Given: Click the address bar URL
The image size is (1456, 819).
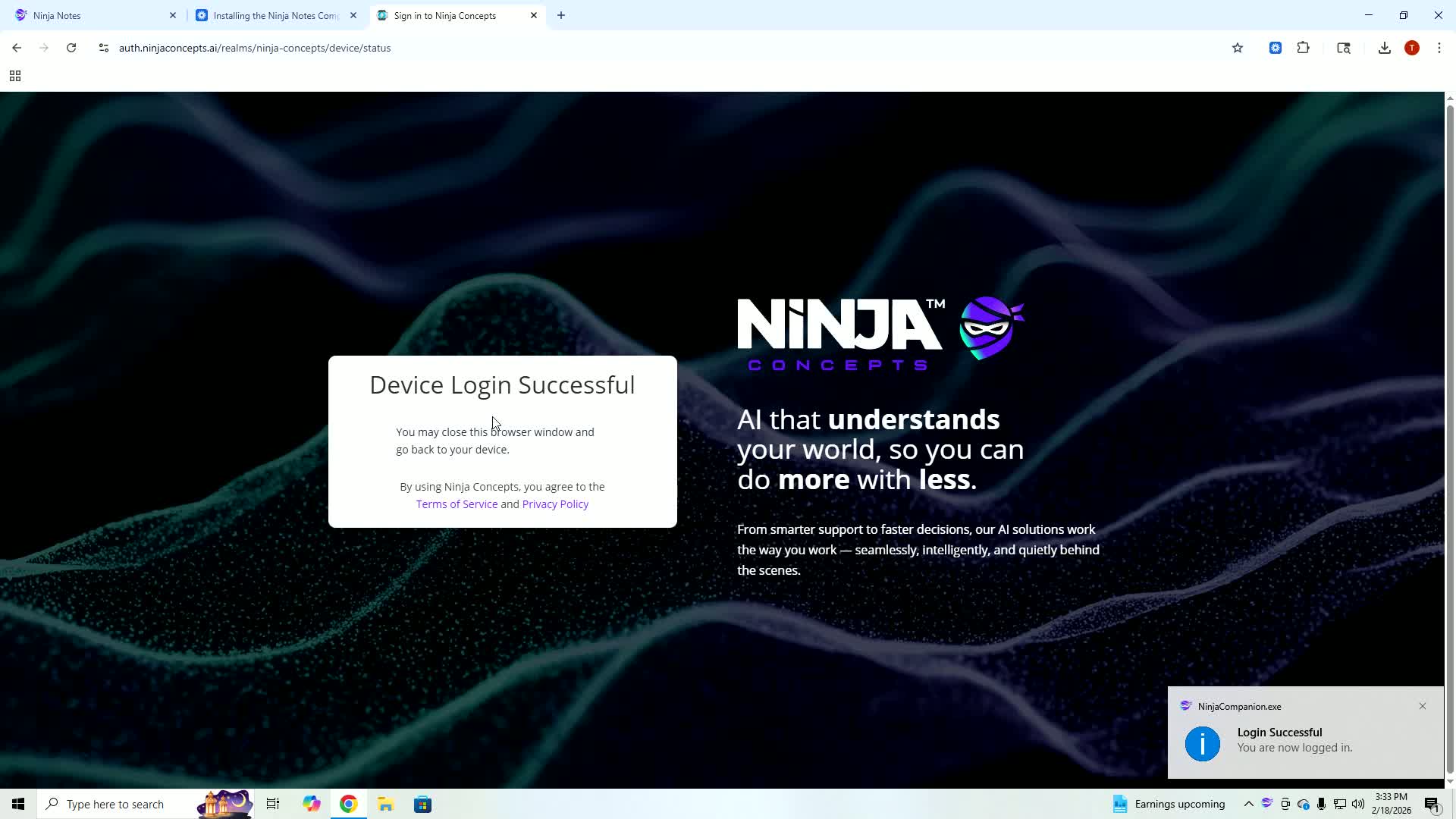Looking at the screenshot, I should (255, 48).
